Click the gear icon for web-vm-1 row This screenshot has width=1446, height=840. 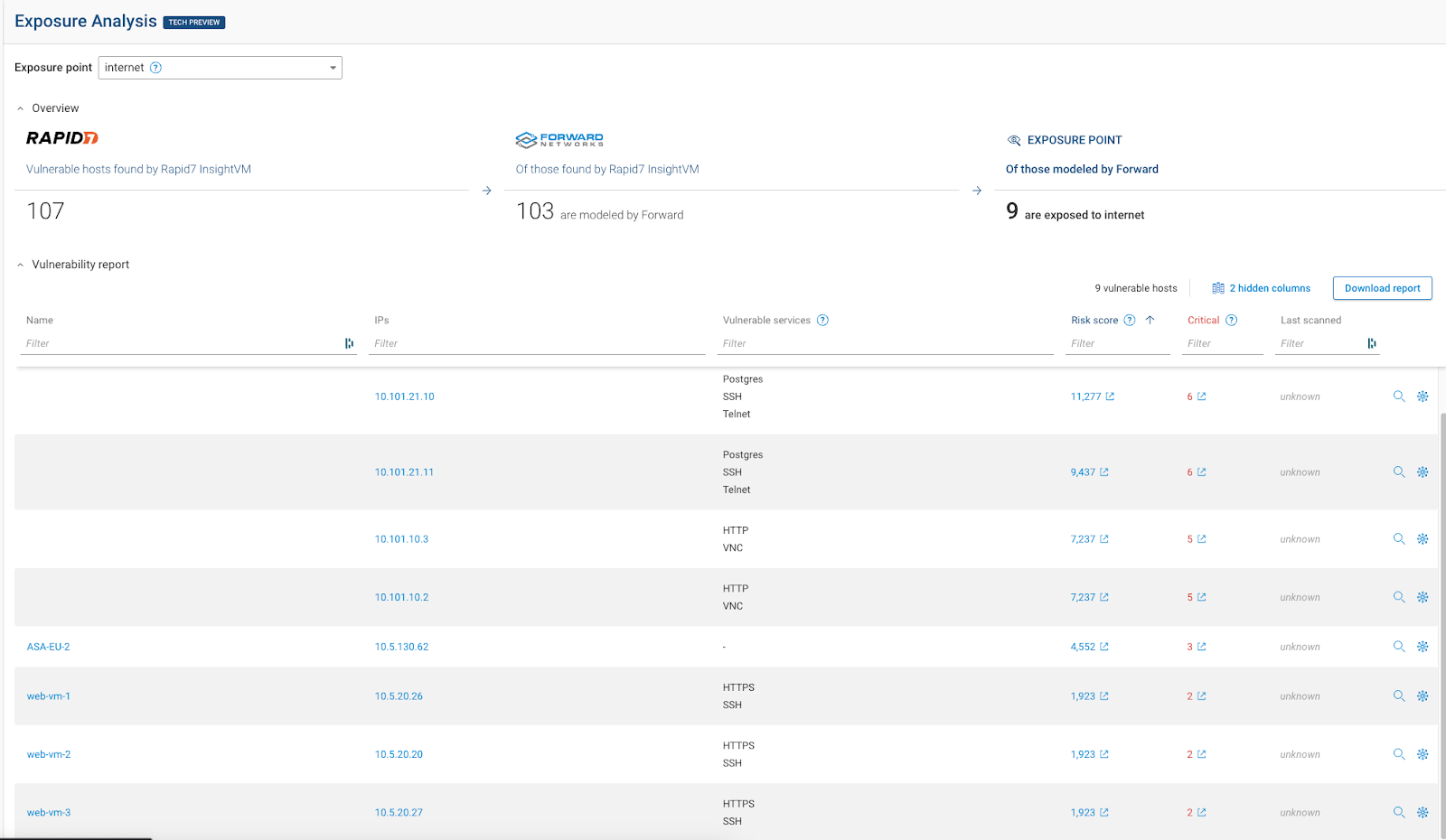click(x=1423, y=696)
